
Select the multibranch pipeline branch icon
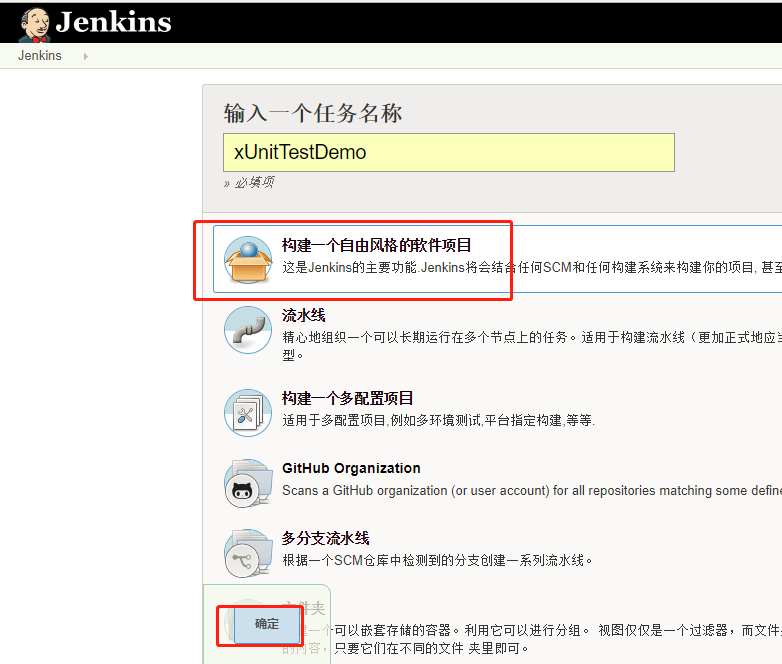[248, 553]
